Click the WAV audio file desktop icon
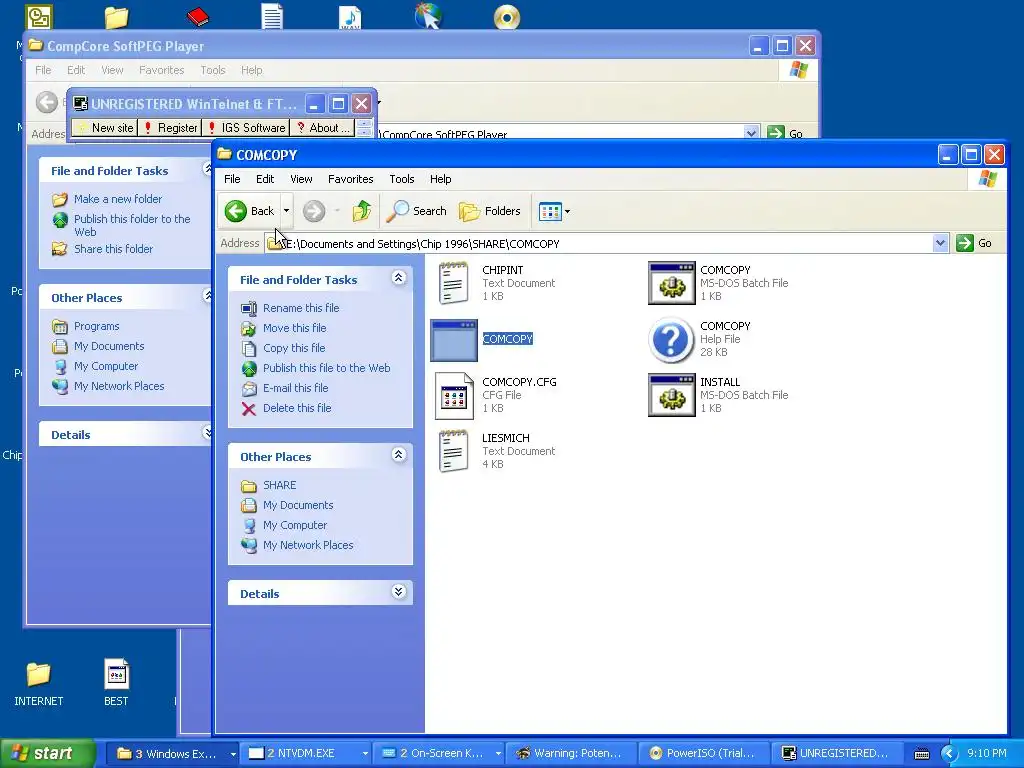The width and height of the screenshot is (1024, 768). tap(350, 17)
